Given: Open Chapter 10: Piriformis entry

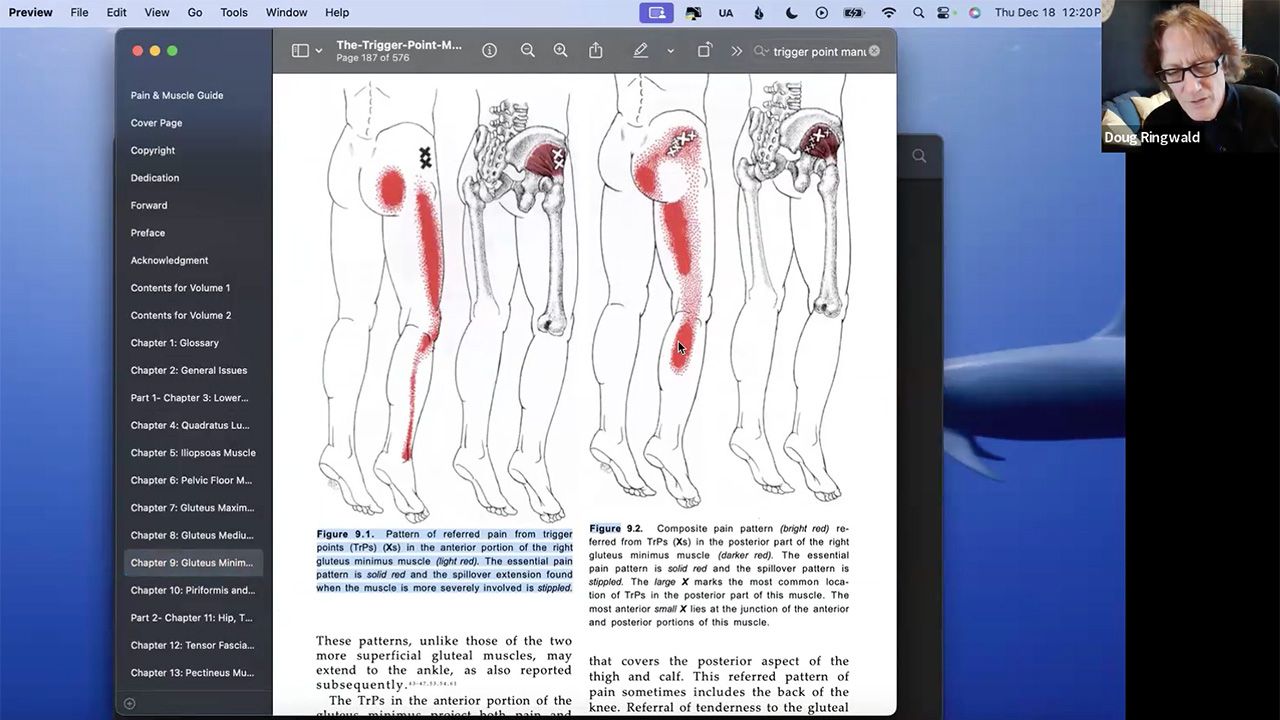Looking at the screenshot, I should pyautogui.click(x=193, y=590).
